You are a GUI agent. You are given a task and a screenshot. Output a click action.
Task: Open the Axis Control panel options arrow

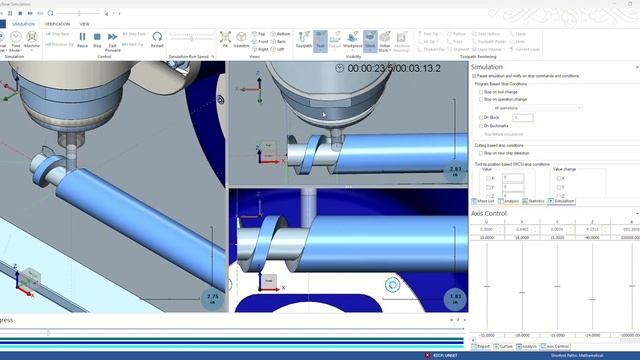637,213
